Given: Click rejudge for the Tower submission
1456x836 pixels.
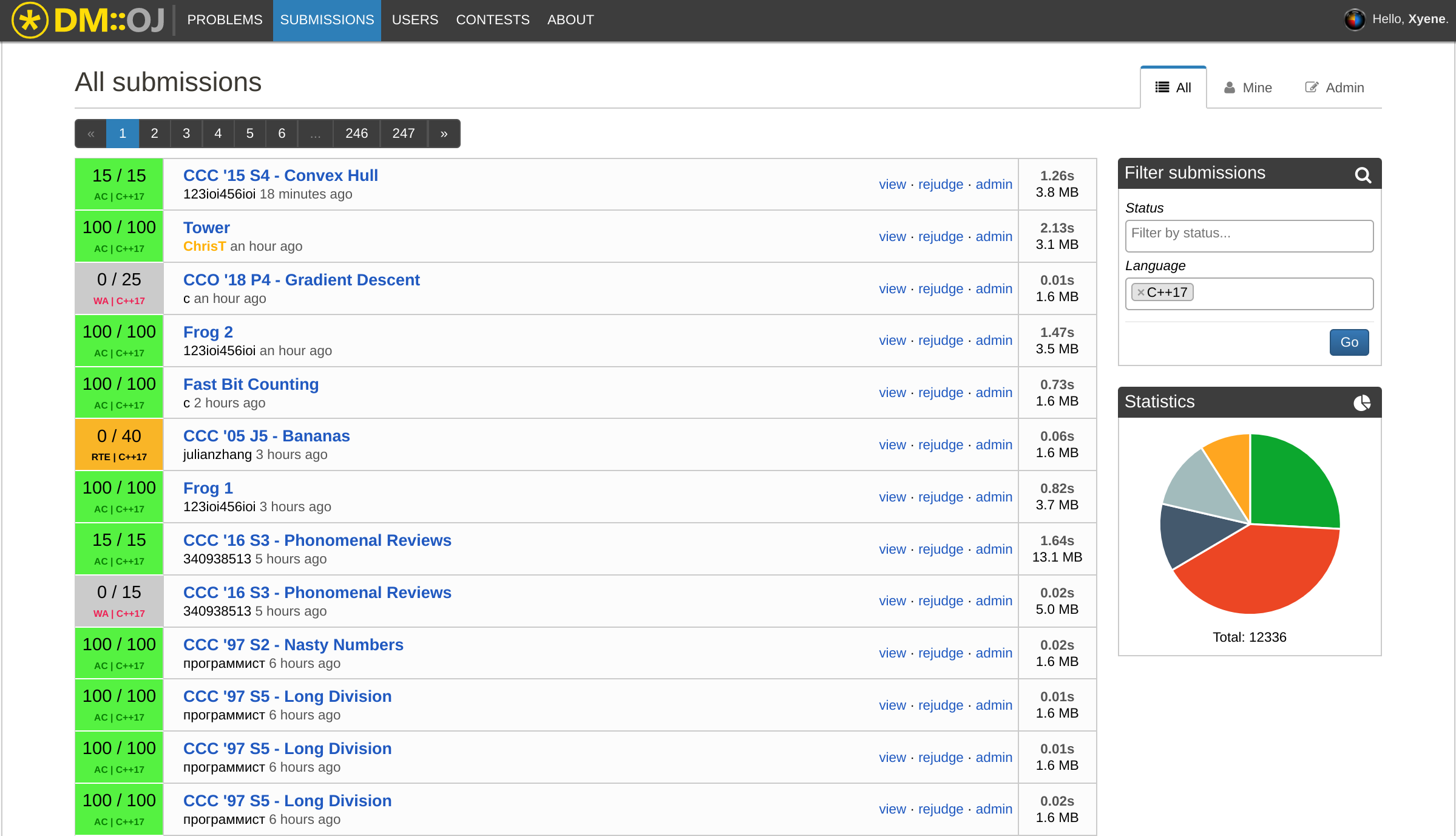Looking at the screenshot, I should (x=940, y=237).
